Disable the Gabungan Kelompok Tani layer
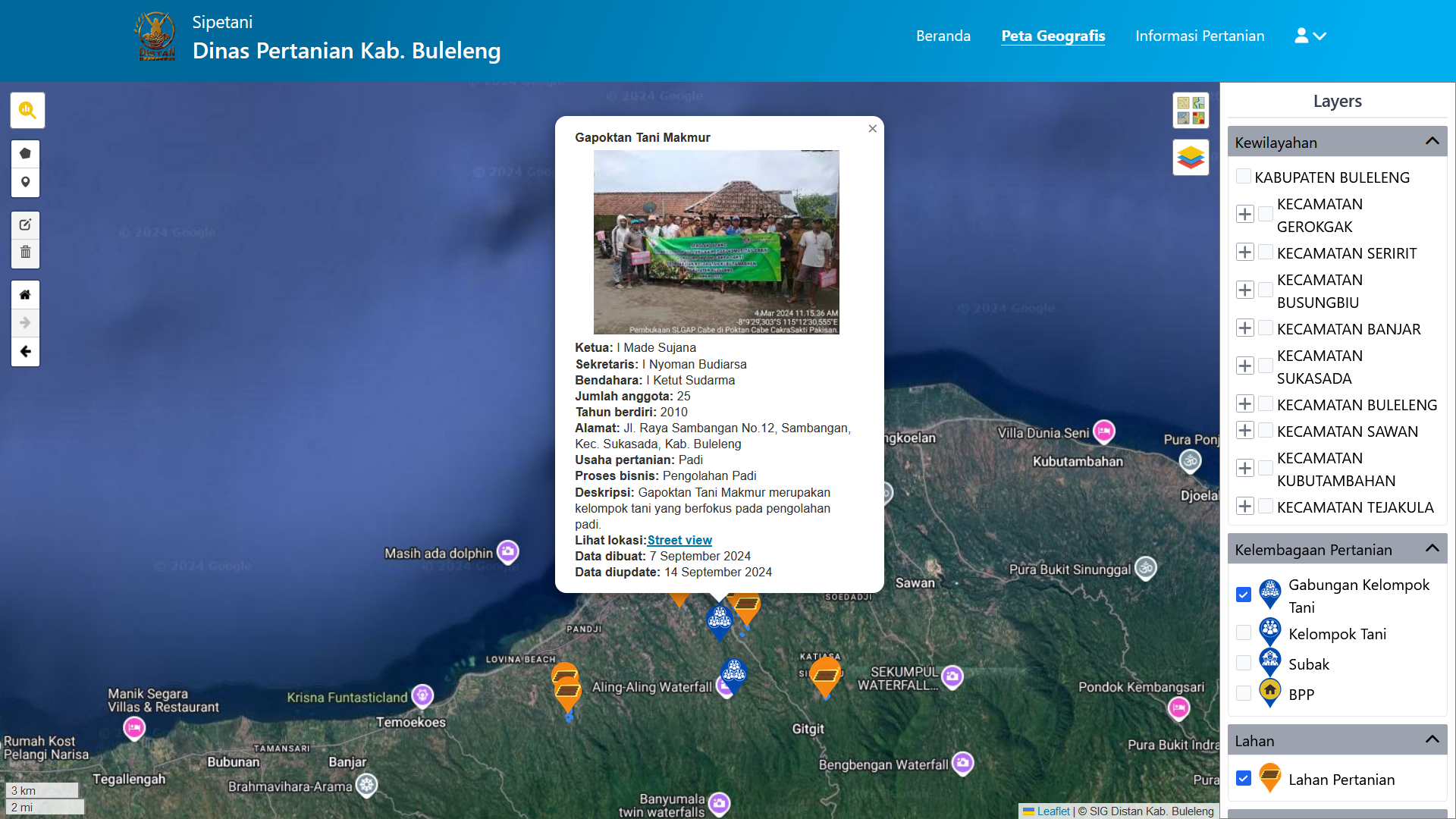The image size is (1456, 819). tap(1243, 595)
